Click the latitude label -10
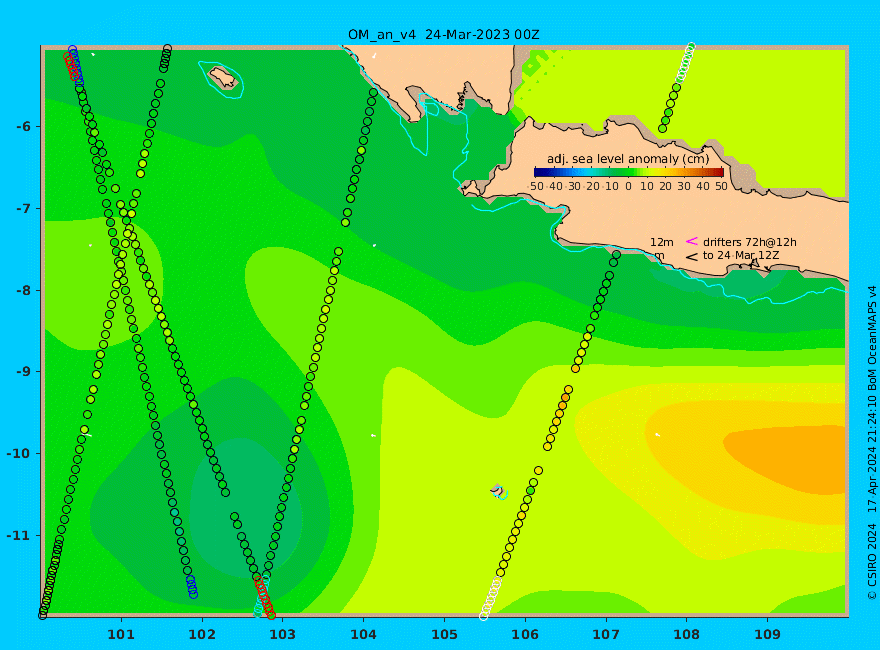The height and width of the screenshot is (650, 880). click(x=19, y=454)
